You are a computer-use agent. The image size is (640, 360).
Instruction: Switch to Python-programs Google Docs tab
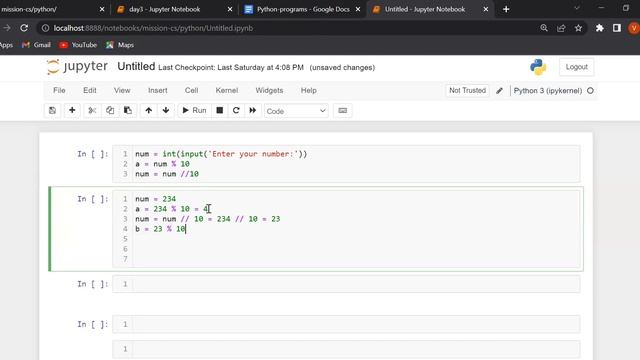tap(303, 9)
